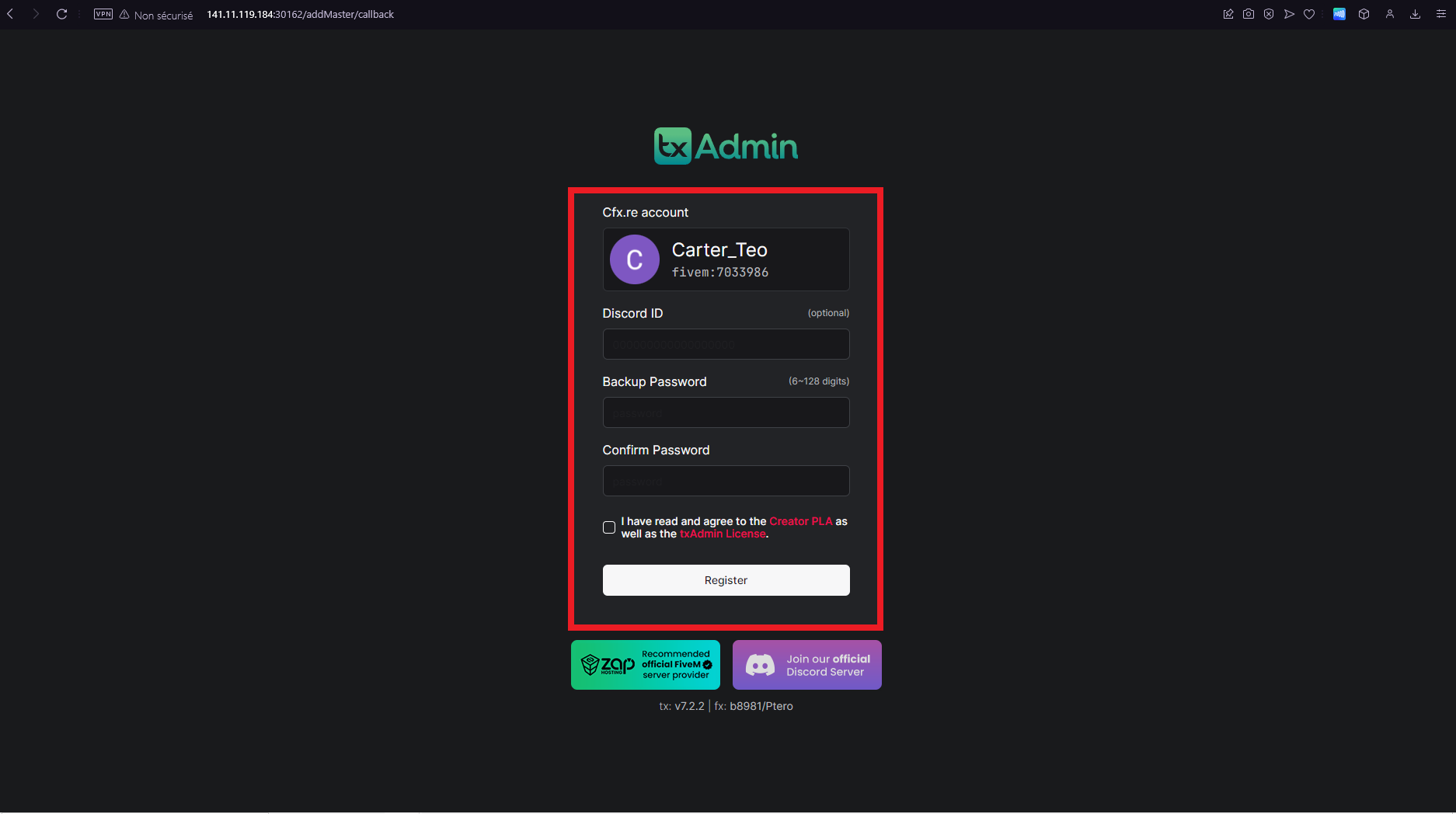The height and width of the screenshot is (814, 1456).
Task: Open the extensions cube icon
Action: [1364, 14]
